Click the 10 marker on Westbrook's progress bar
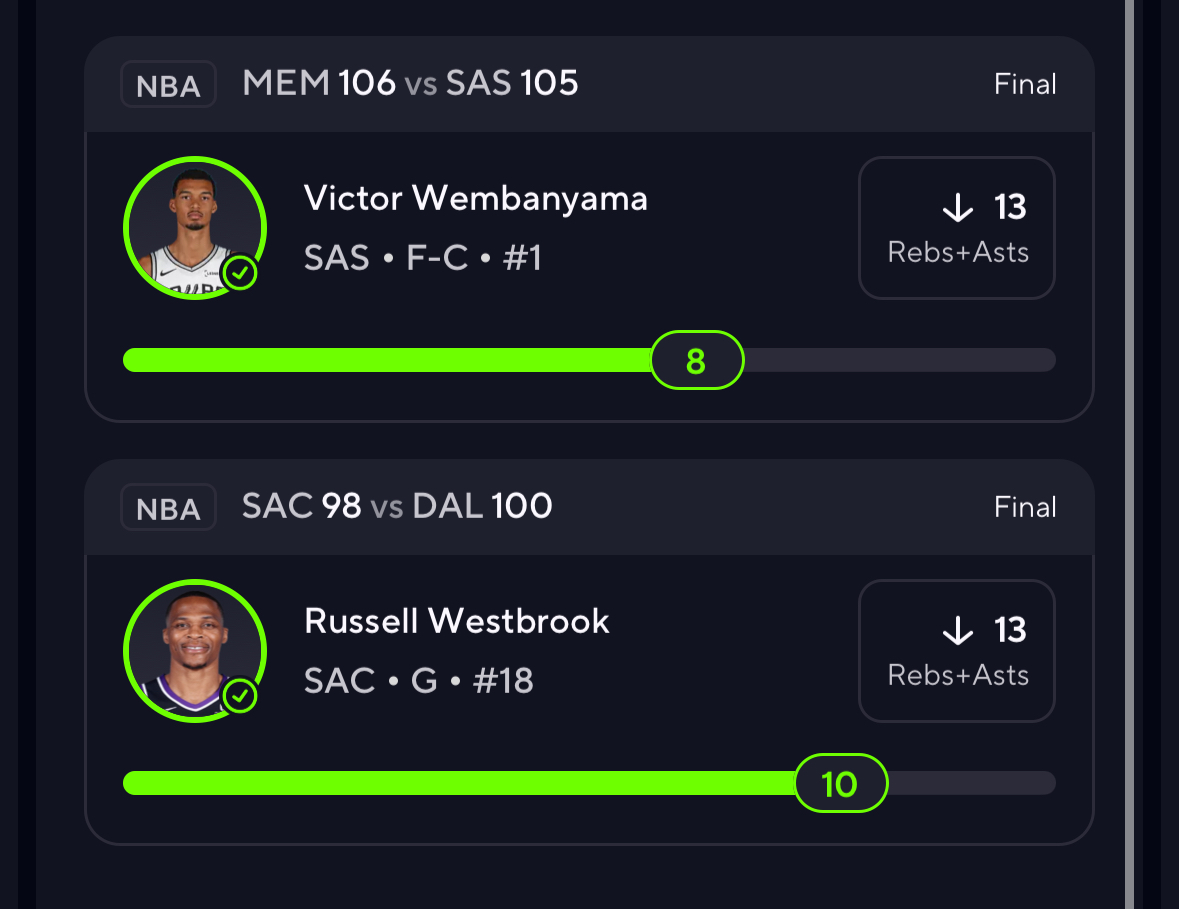 click(840, 783)
